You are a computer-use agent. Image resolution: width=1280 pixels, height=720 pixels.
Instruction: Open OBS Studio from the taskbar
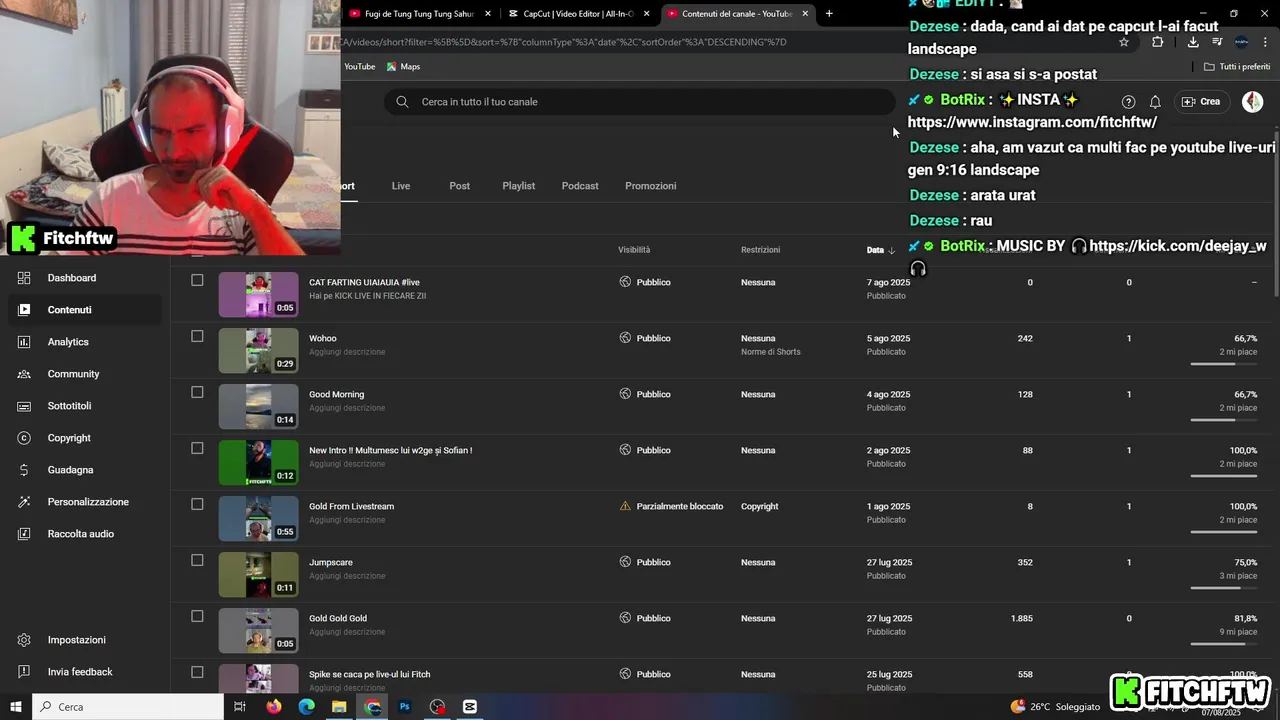pyautogui.click(x=438, y=707)
